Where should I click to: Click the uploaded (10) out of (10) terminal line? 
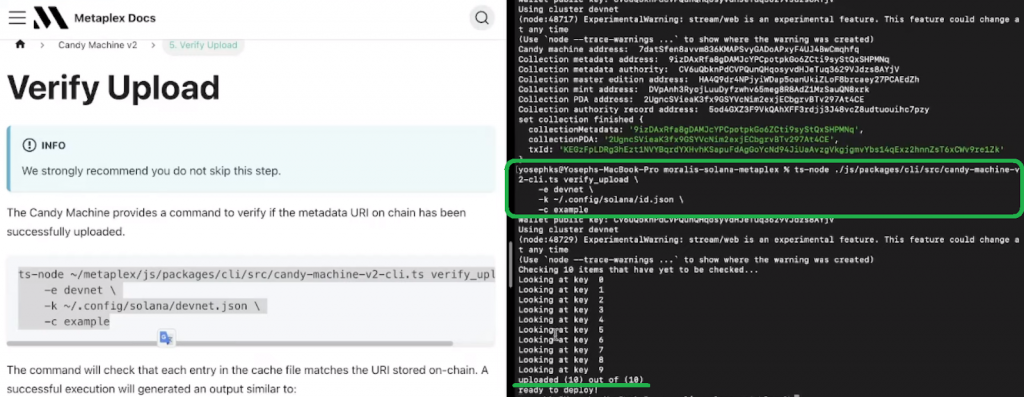pyautogui.click(x=581, y=380)
